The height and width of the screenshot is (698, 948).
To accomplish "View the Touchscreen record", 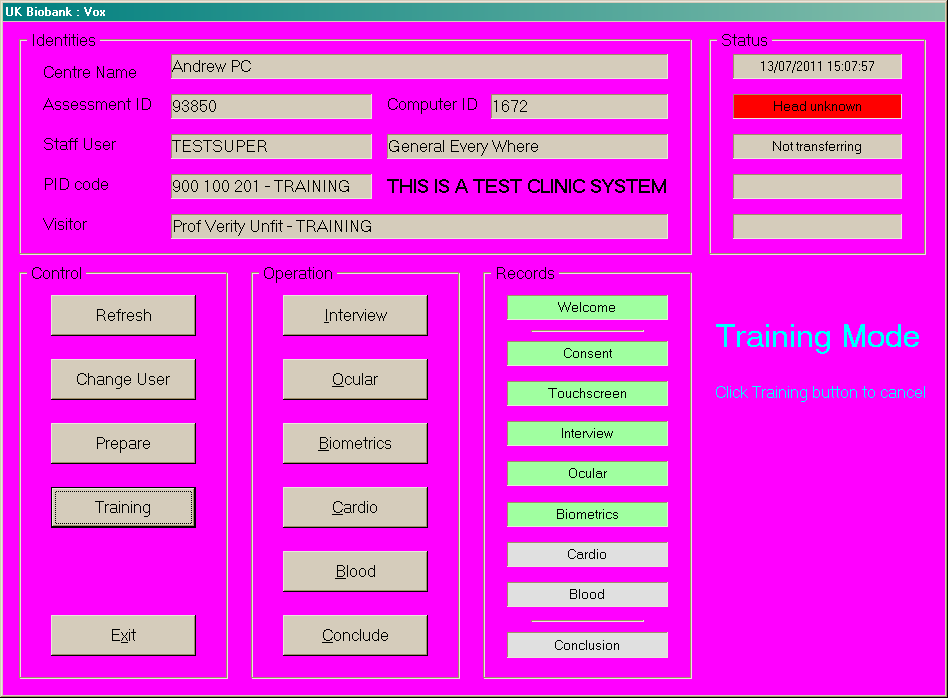I will (x=587, y=394).
